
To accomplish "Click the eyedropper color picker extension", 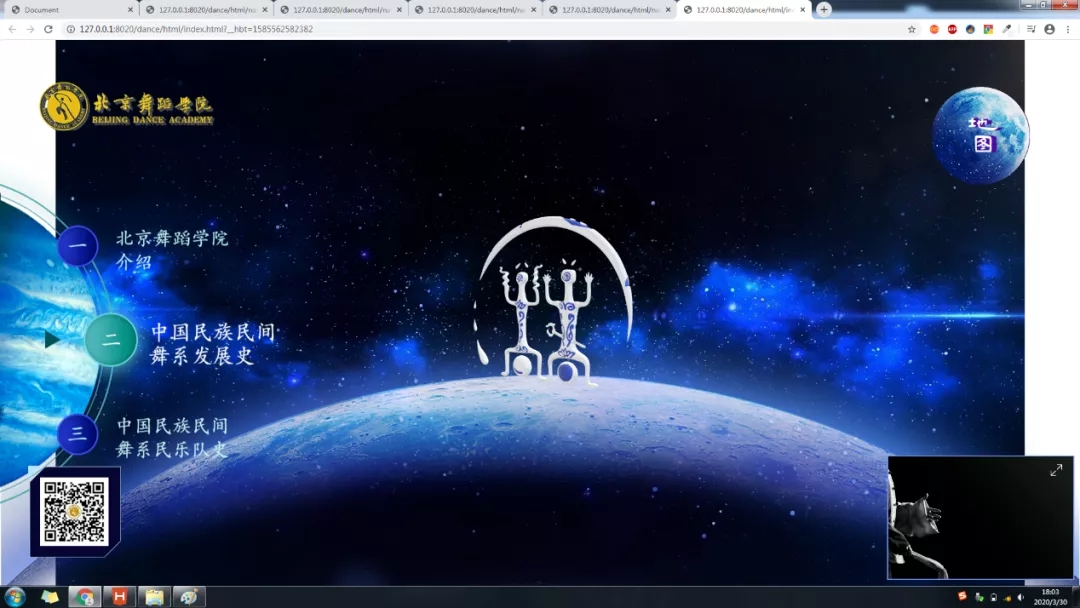I will (x=1006, y=29).
